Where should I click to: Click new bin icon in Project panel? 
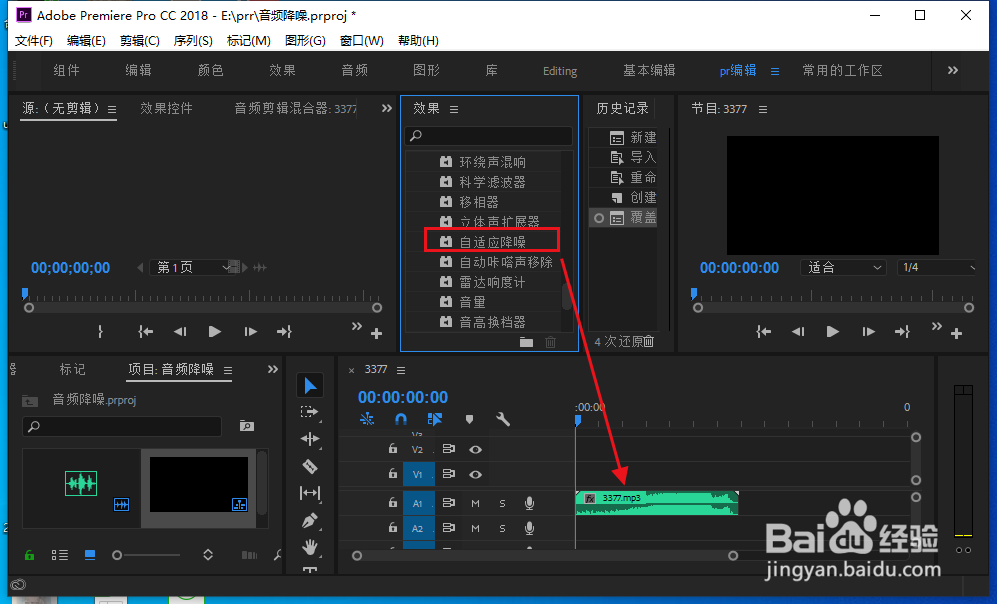point(247,426)
